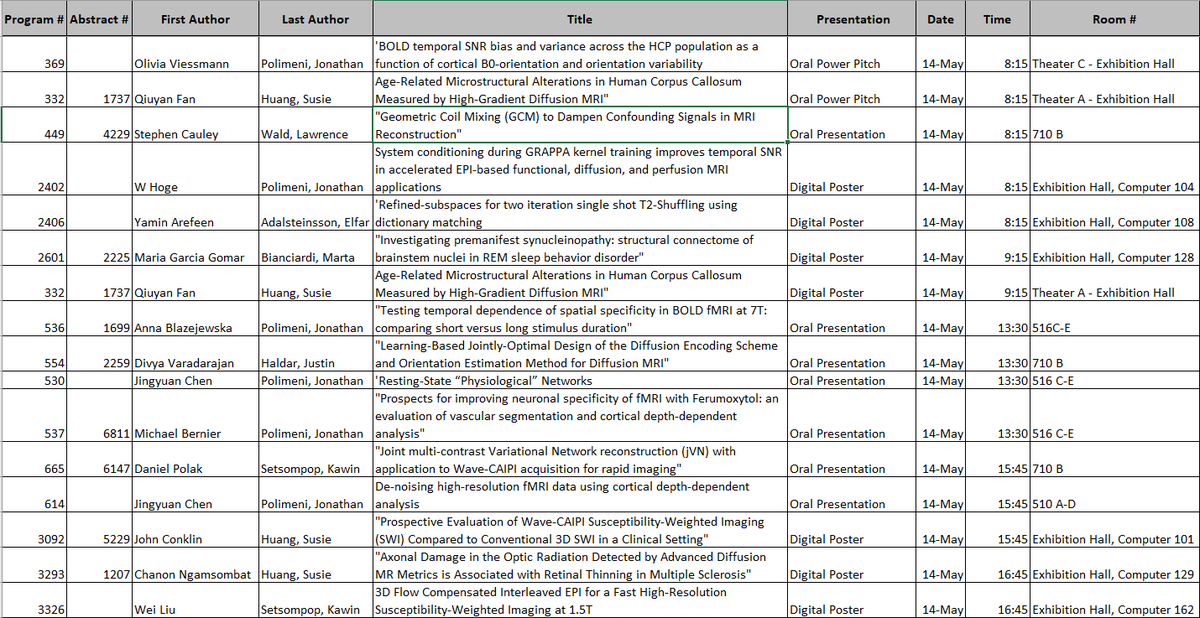This screenshot has height=618, width=1200.
Task: Select the 'Title' header cell
Action: (579, 19)
